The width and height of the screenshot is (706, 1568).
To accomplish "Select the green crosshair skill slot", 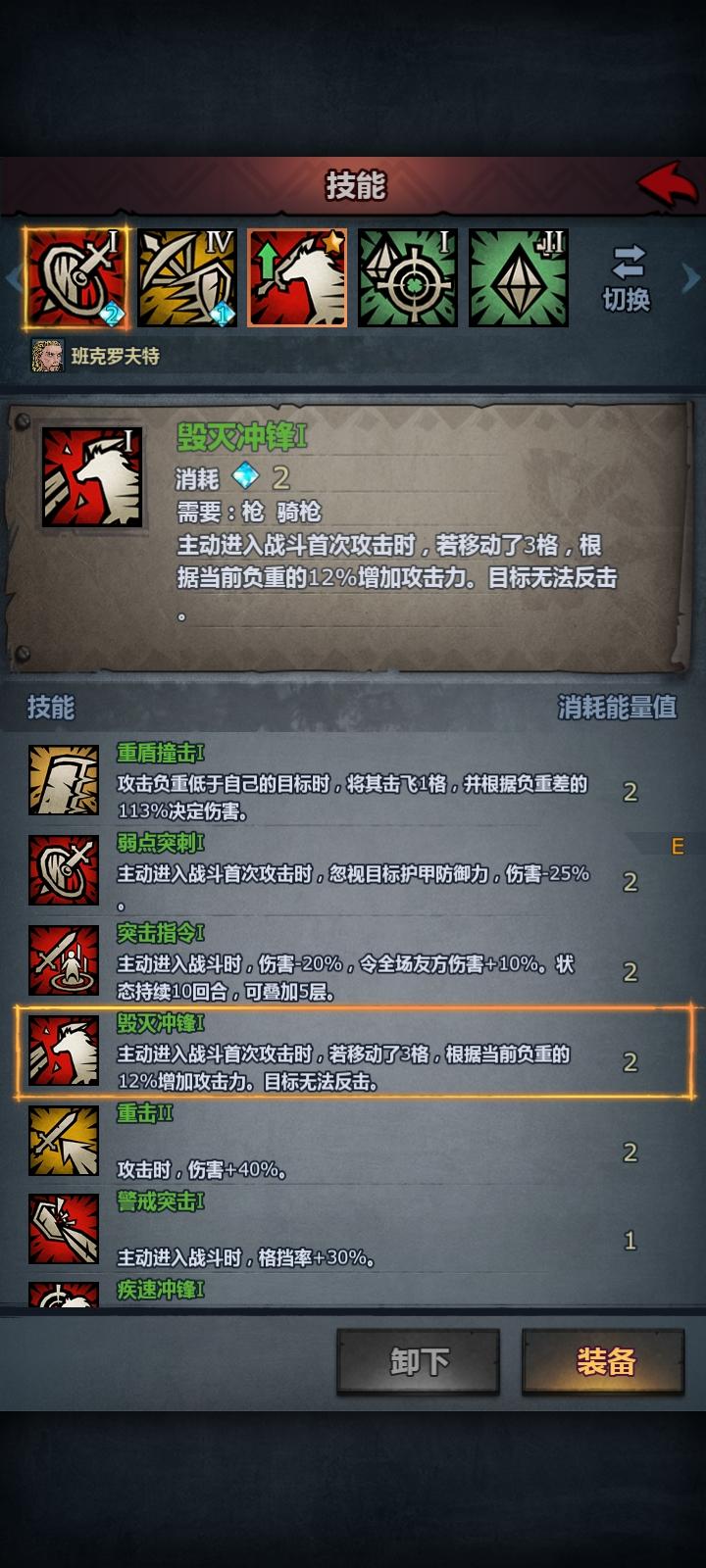I will (x=408, y=278).
